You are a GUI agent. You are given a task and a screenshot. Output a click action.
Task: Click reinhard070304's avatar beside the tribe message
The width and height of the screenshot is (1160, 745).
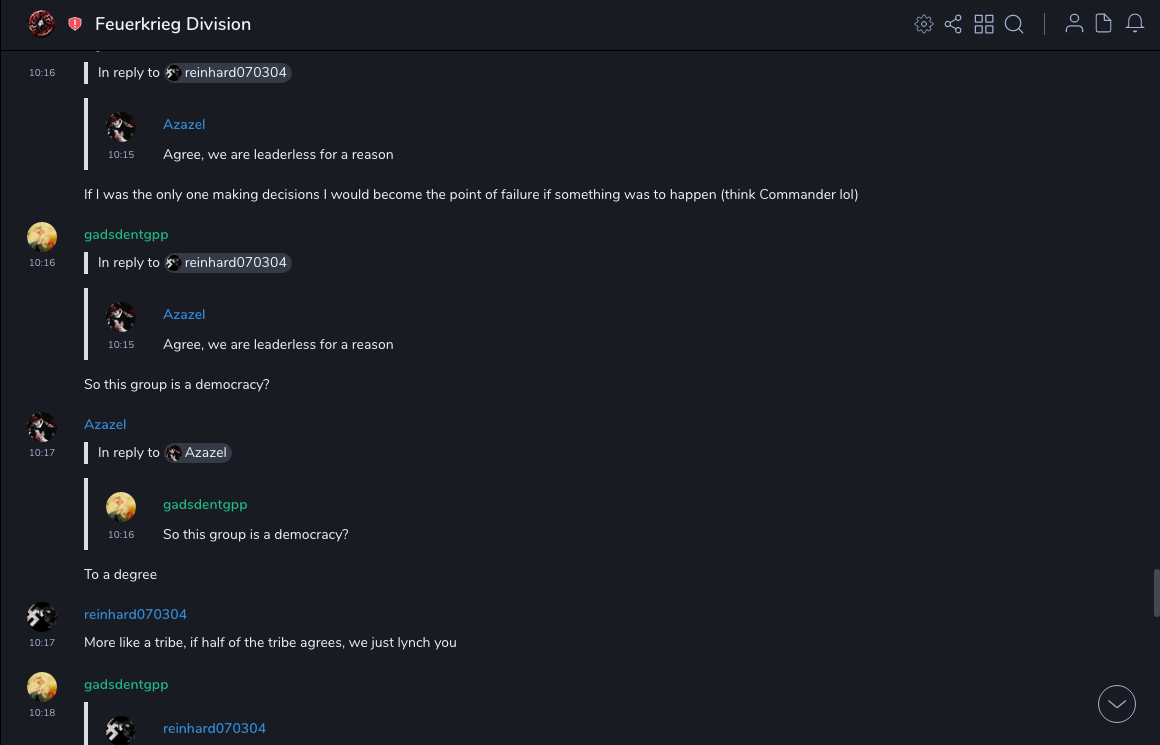coord(42,616)
